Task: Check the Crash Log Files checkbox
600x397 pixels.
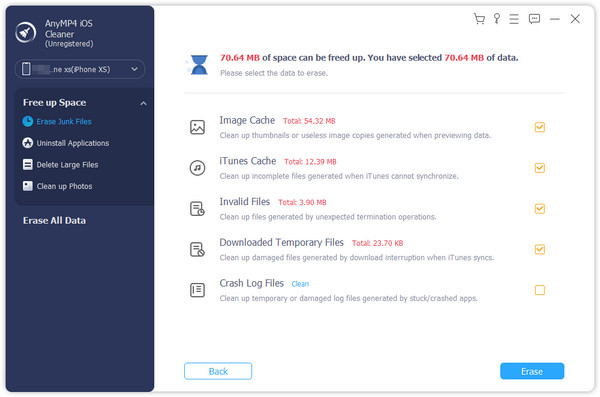Action: (x=540, y=290)
